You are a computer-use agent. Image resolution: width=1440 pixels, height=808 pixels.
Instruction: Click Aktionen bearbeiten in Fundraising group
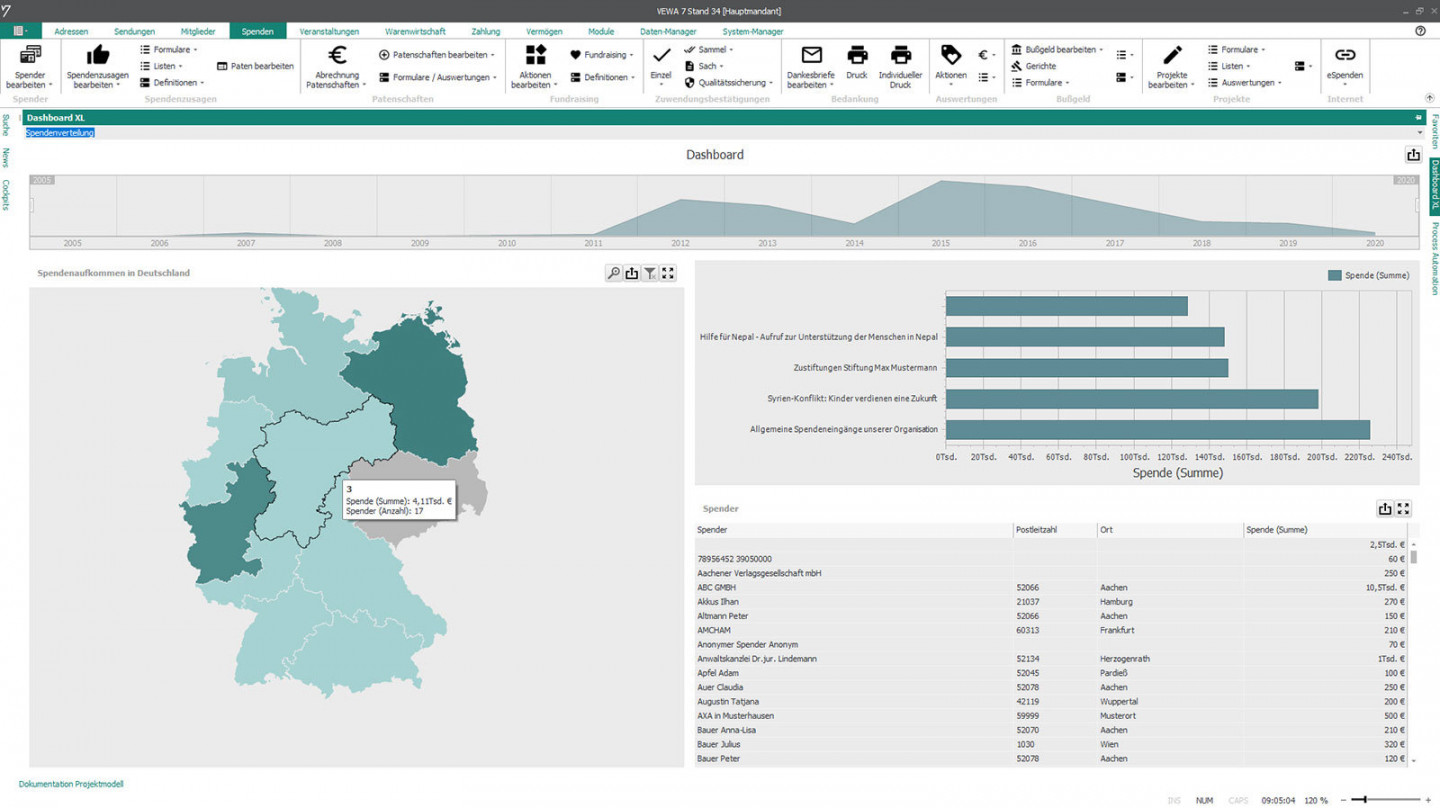pos(535,66)
